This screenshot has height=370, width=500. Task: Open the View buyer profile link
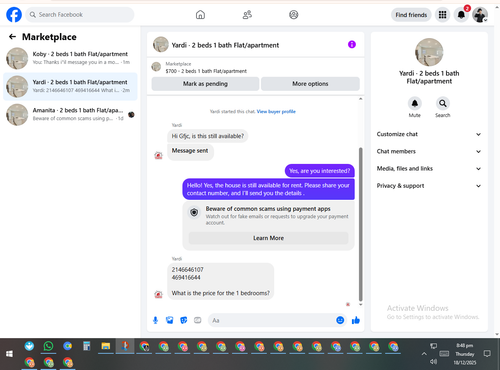coord(276,111)
